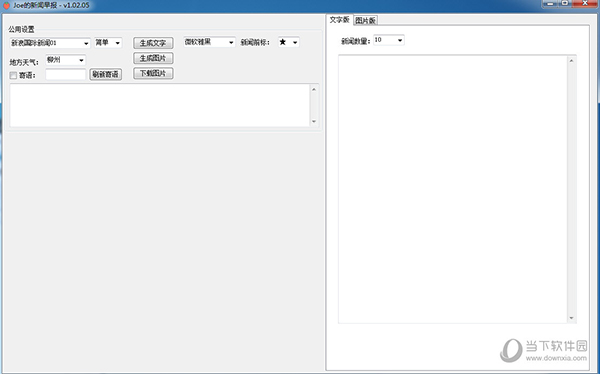Switch to the 文字版 tab
This screenshot has height=374, width=600.
(x=339, y=20)
